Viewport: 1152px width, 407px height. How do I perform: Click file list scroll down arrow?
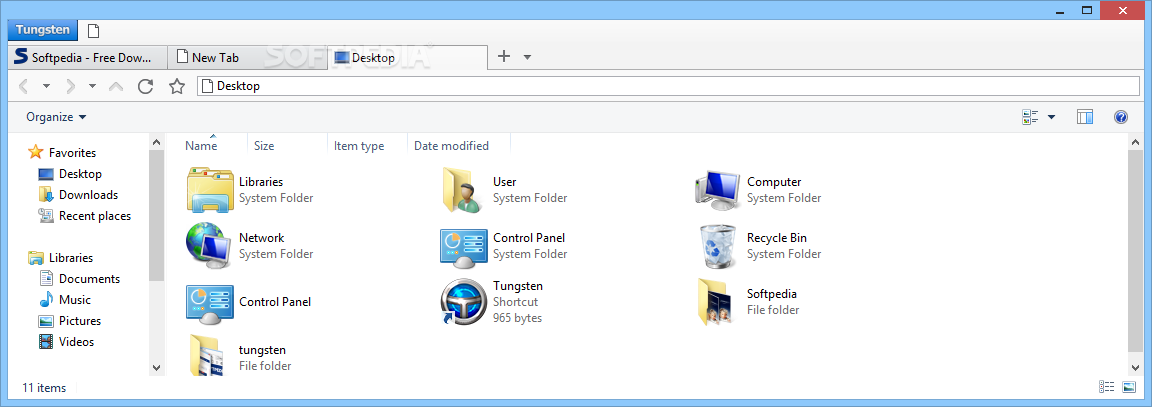pyautogui.click(x=1135, y=367)
